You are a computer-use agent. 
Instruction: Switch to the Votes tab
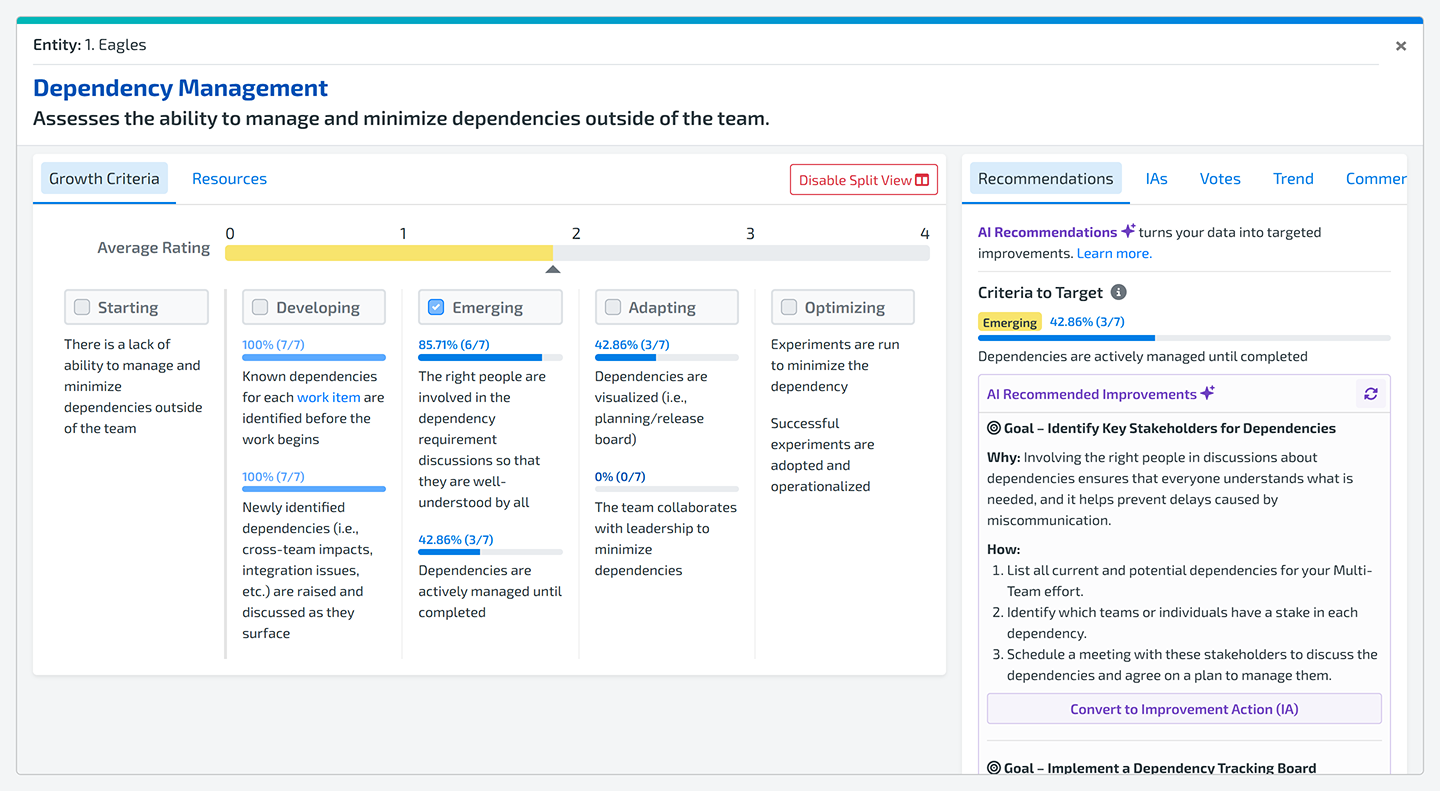[1220, 179]
